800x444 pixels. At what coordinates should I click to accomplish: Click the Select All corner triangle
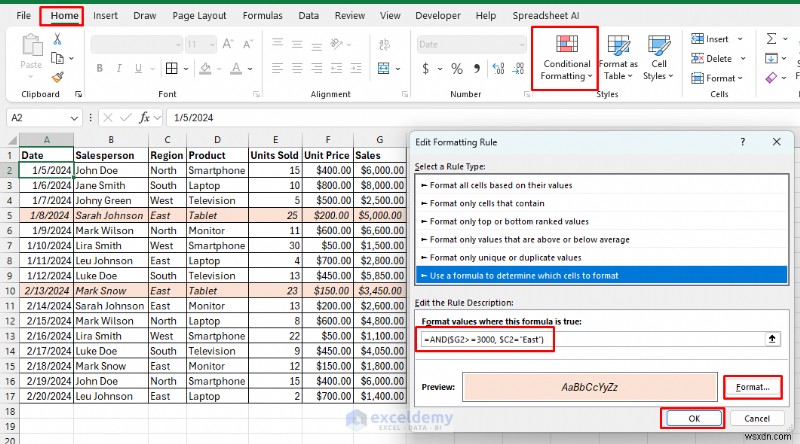pos(11,140)
